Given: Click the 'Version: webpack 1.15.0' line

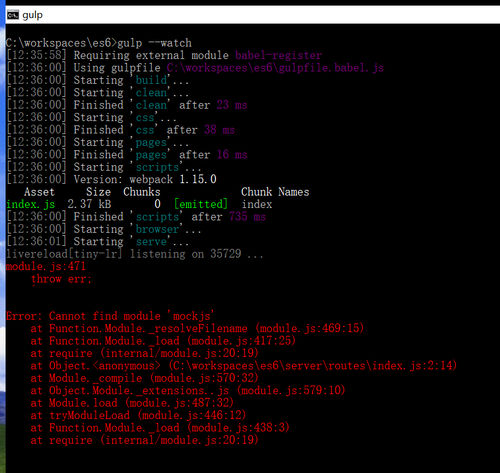Looking at the screenshot, I should pos(111,179).
